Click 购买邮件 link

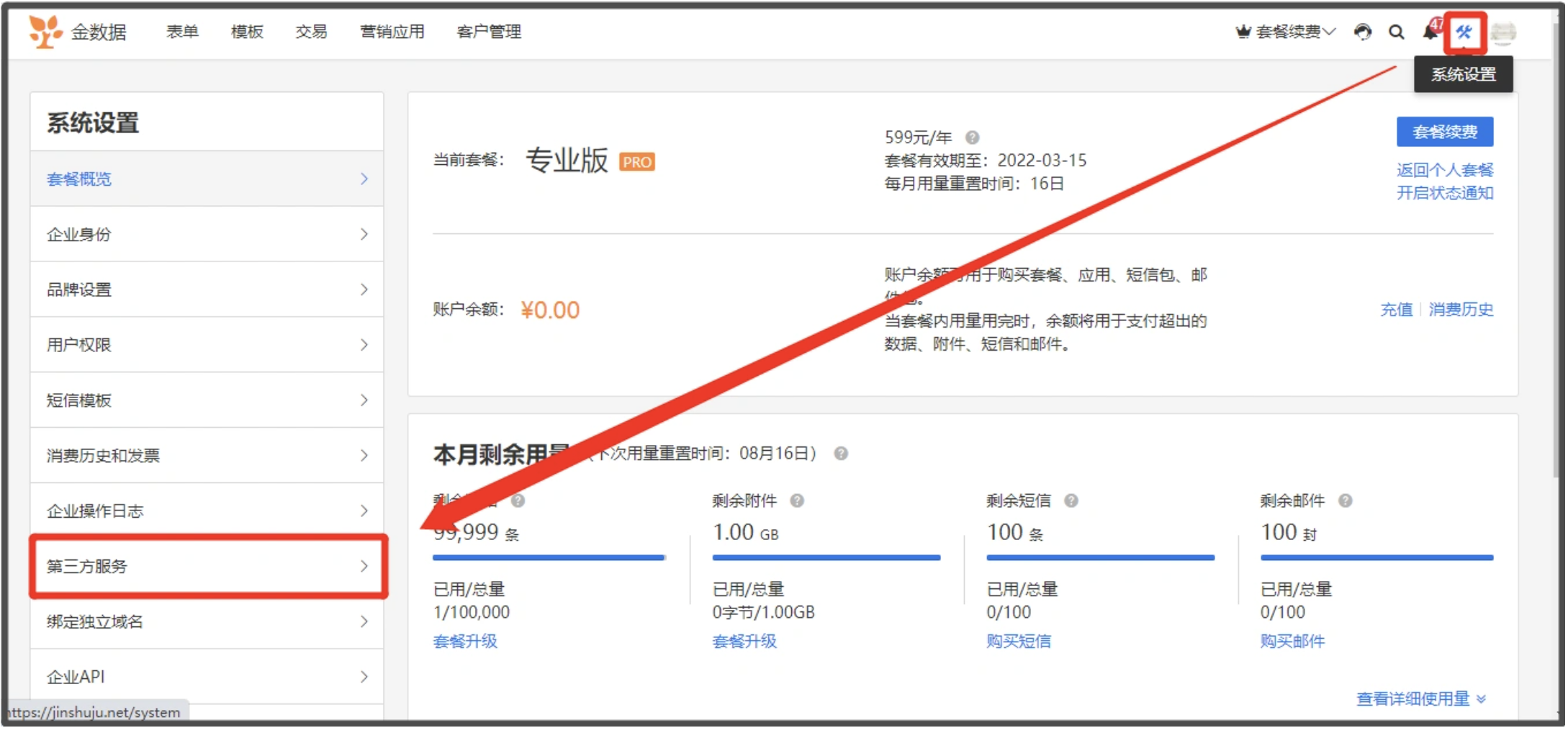click(x=1292, y=641)
